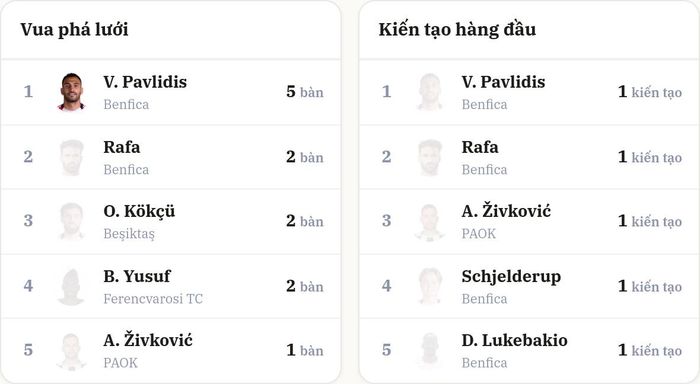This screenshot has height=384, width=700.
Task: Click Schjelderup player avatar
Action: 429,286
